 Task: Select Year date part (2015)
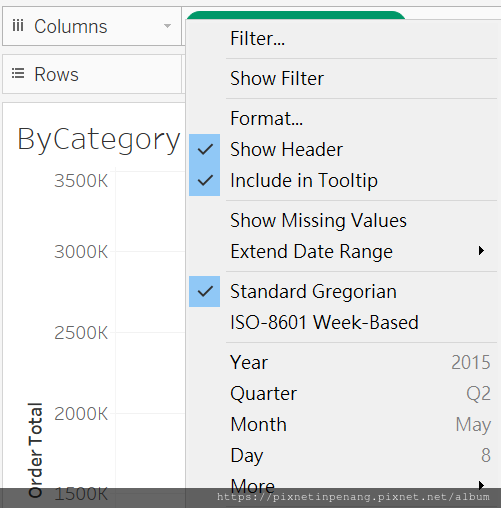pyautogui.click(x=343, y=362)
